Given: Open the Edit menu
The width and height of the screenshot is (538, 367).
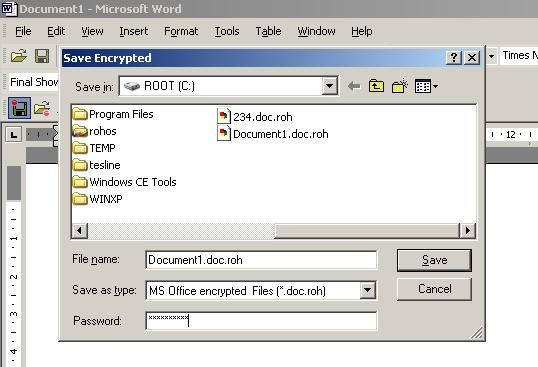Looking at the screenshot, I should 56,31.
